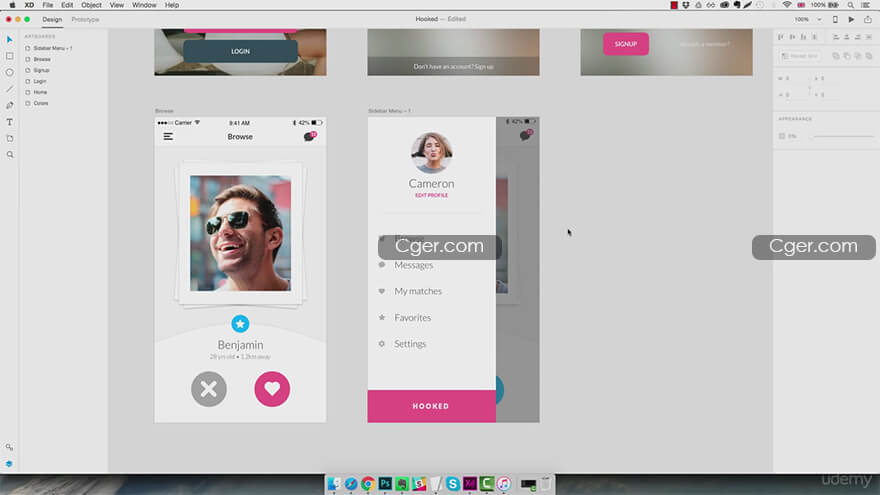Click the Benjamin name text

[240, 345]
